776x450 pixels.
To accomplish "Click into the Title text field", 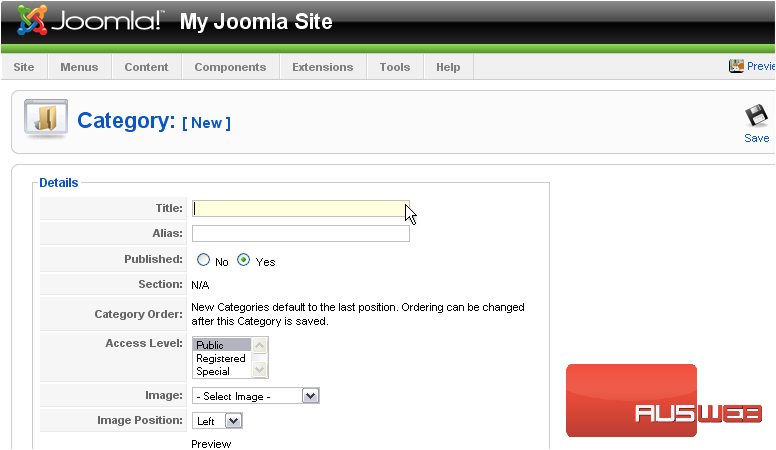I will [x=298, y=208].
